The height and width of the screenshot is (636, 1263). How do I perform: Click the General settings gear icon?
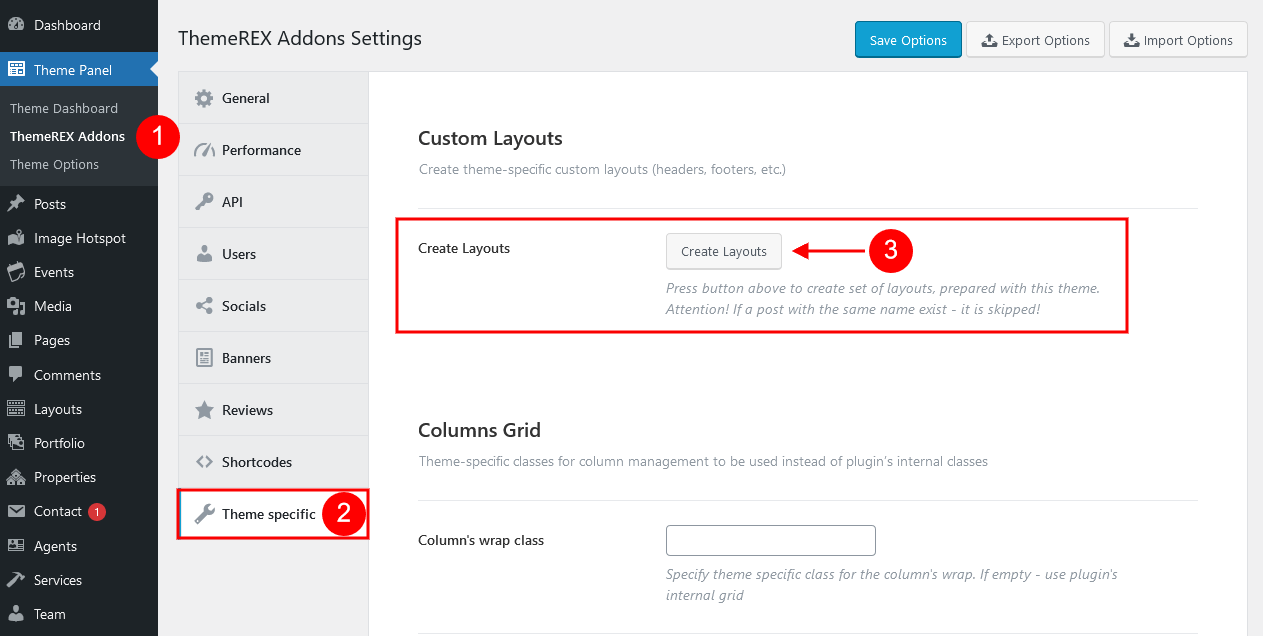pyautogui.click(x=204, y=98)
